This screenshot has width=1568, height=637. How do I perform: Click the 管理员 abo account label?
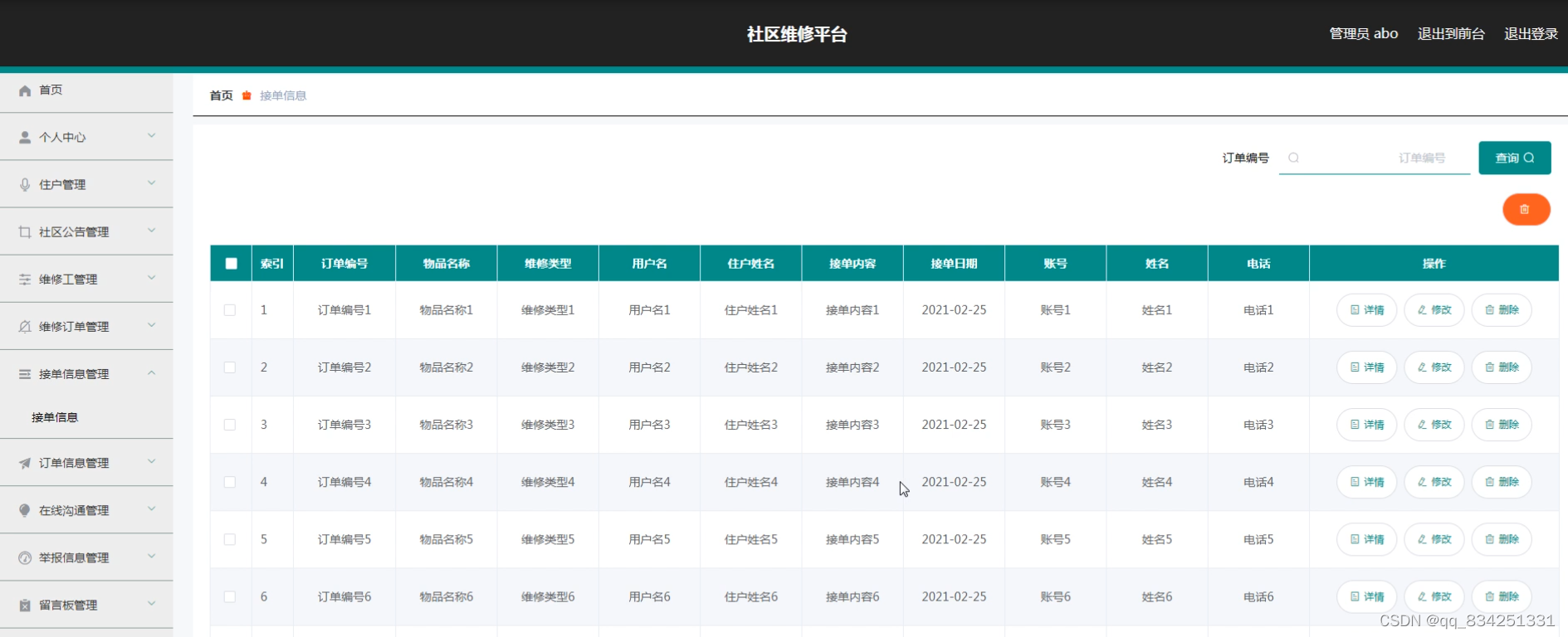[1363, 34]
